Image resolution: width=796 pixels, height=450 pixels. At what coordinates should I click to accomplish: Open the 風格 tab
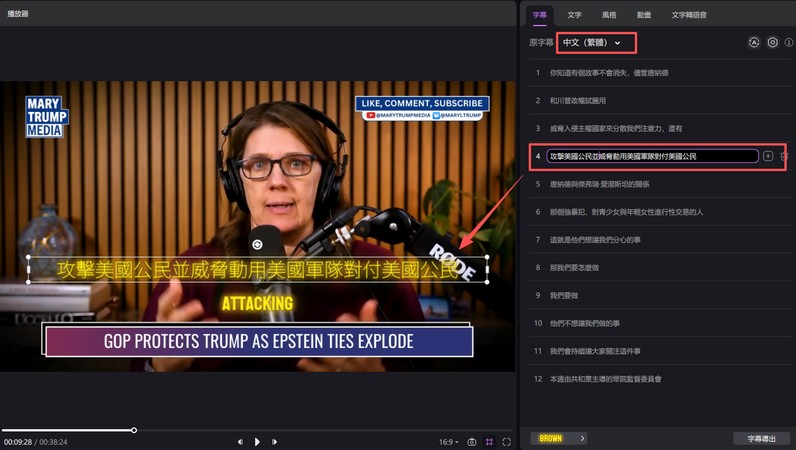[x=609, y=15]
